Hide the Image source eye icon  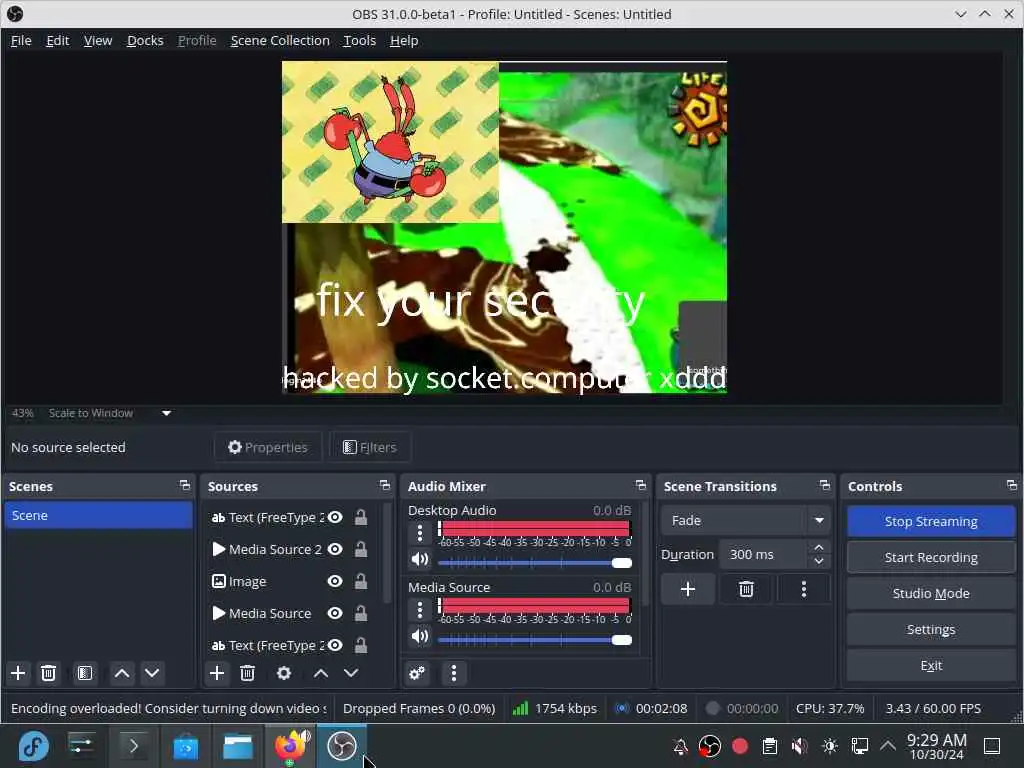pos(335,581)
